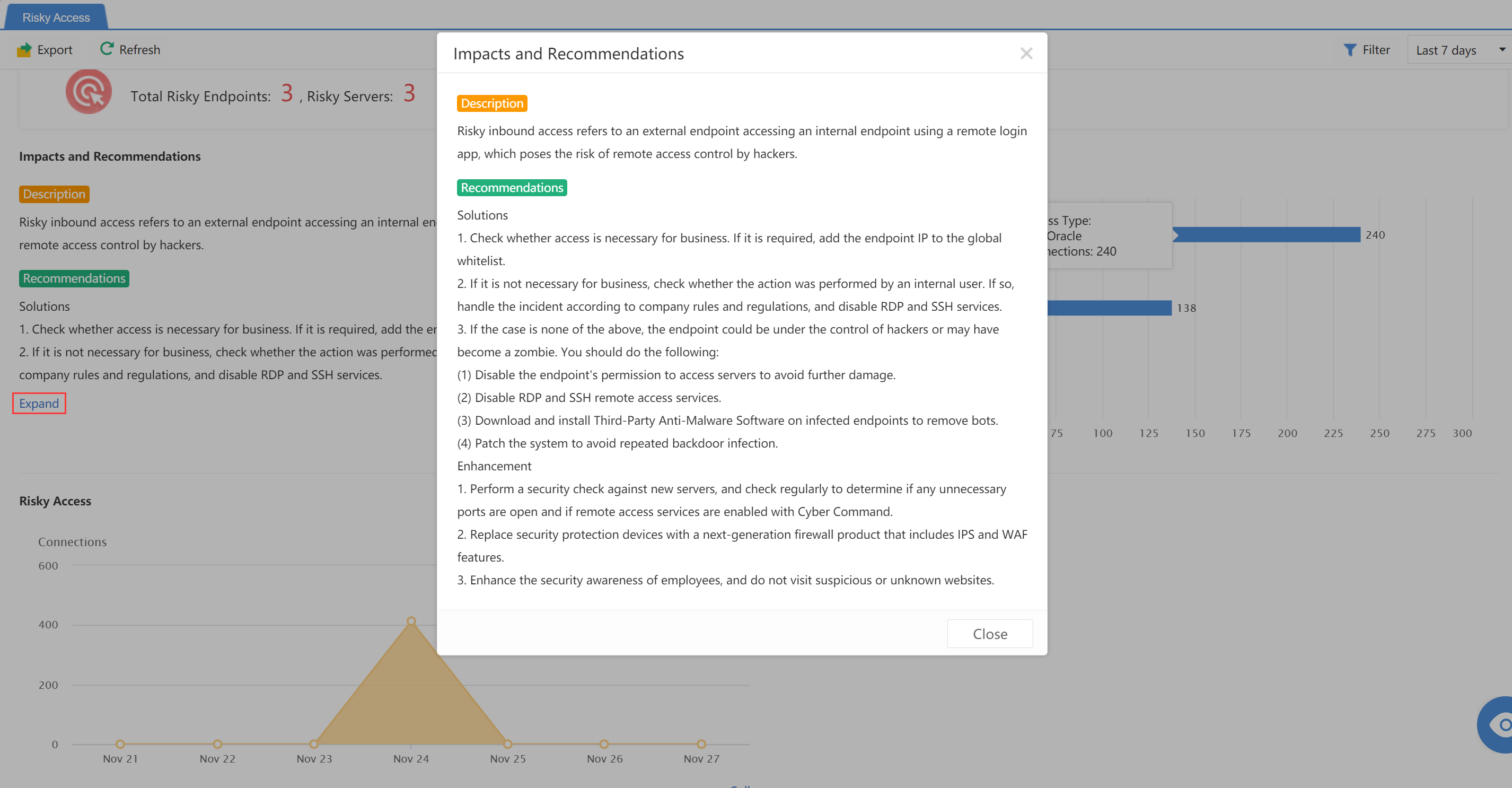Image resolution: width=1512 pixels, height=788 pixels.
Task: Click green Recommendations tag in dialog
Action: (x=511, y=187)
